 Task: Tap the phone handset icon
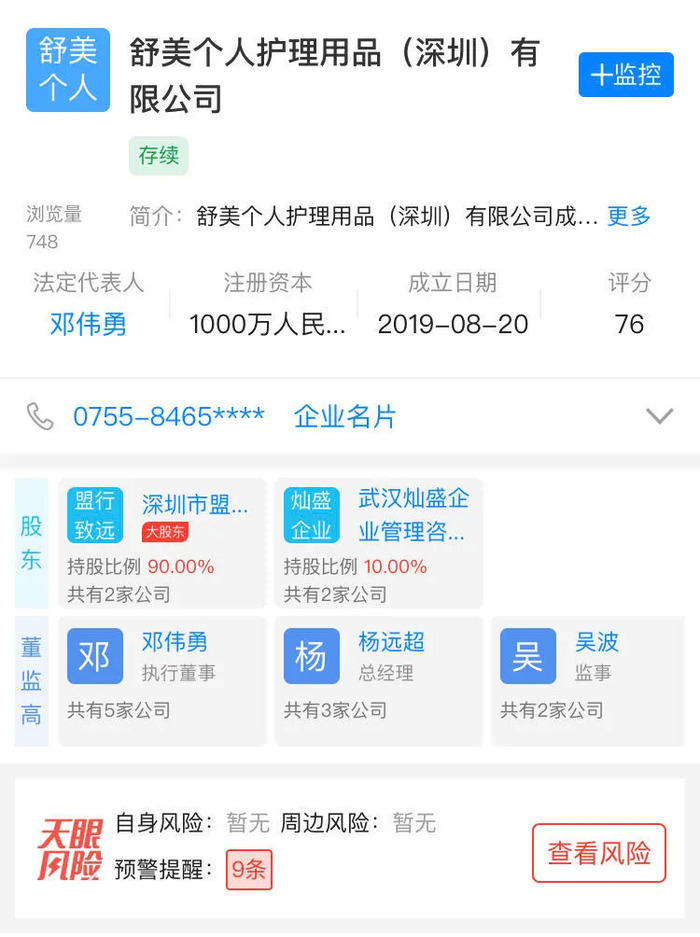(40, 417)
